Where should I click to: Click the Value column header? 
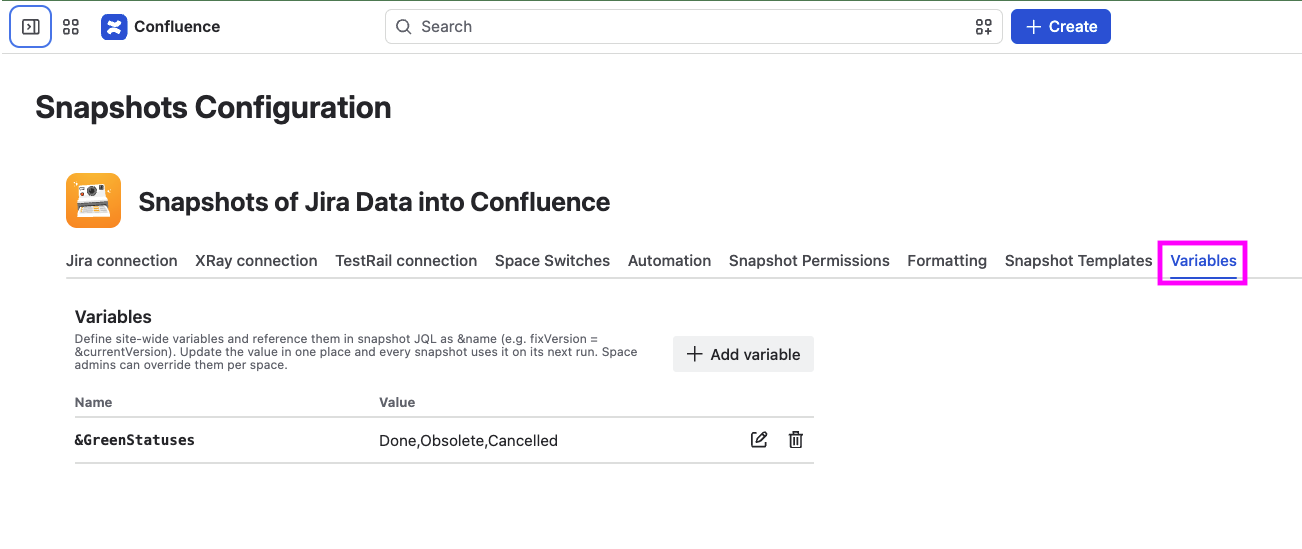(x=397, y=402)
